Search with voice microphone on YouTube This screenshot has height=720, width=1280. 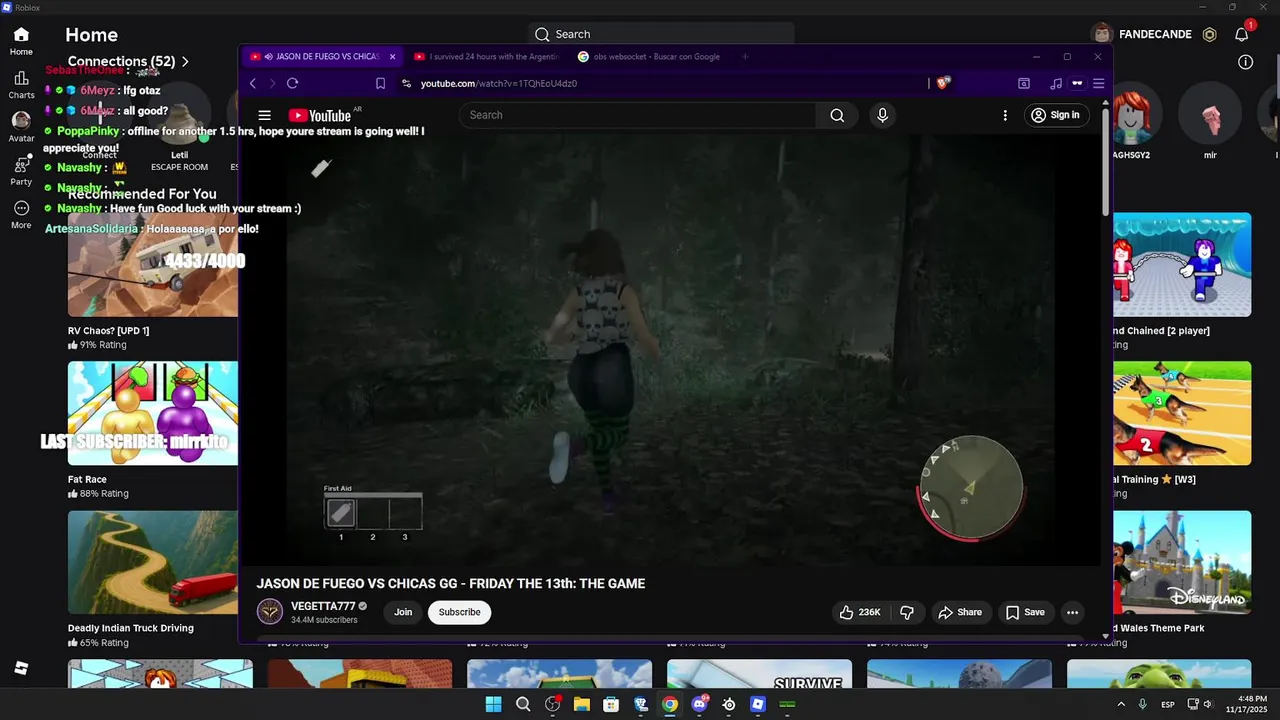pos(882,115)
